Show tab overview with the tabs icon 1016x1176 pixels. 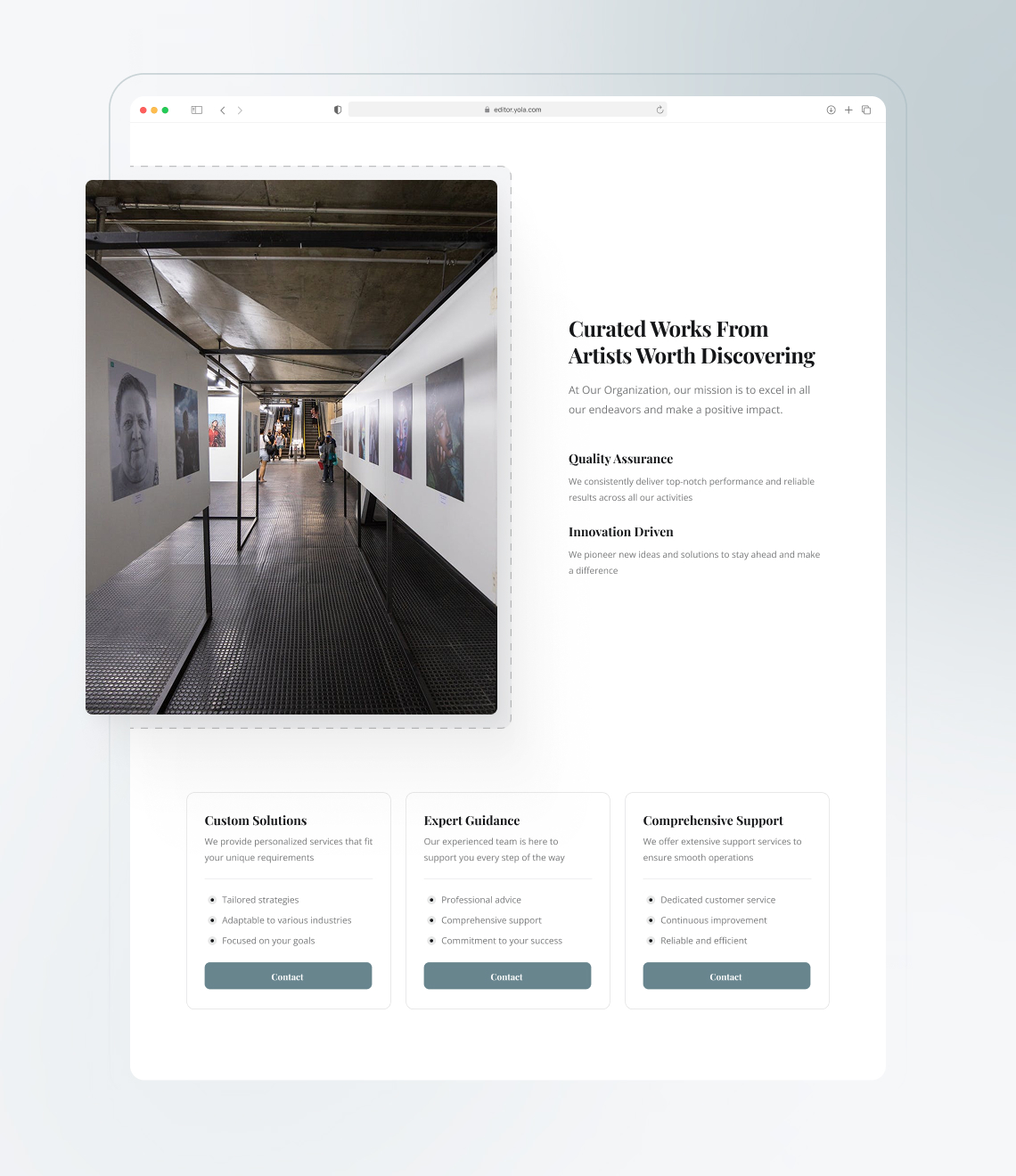tap(866, 110)
